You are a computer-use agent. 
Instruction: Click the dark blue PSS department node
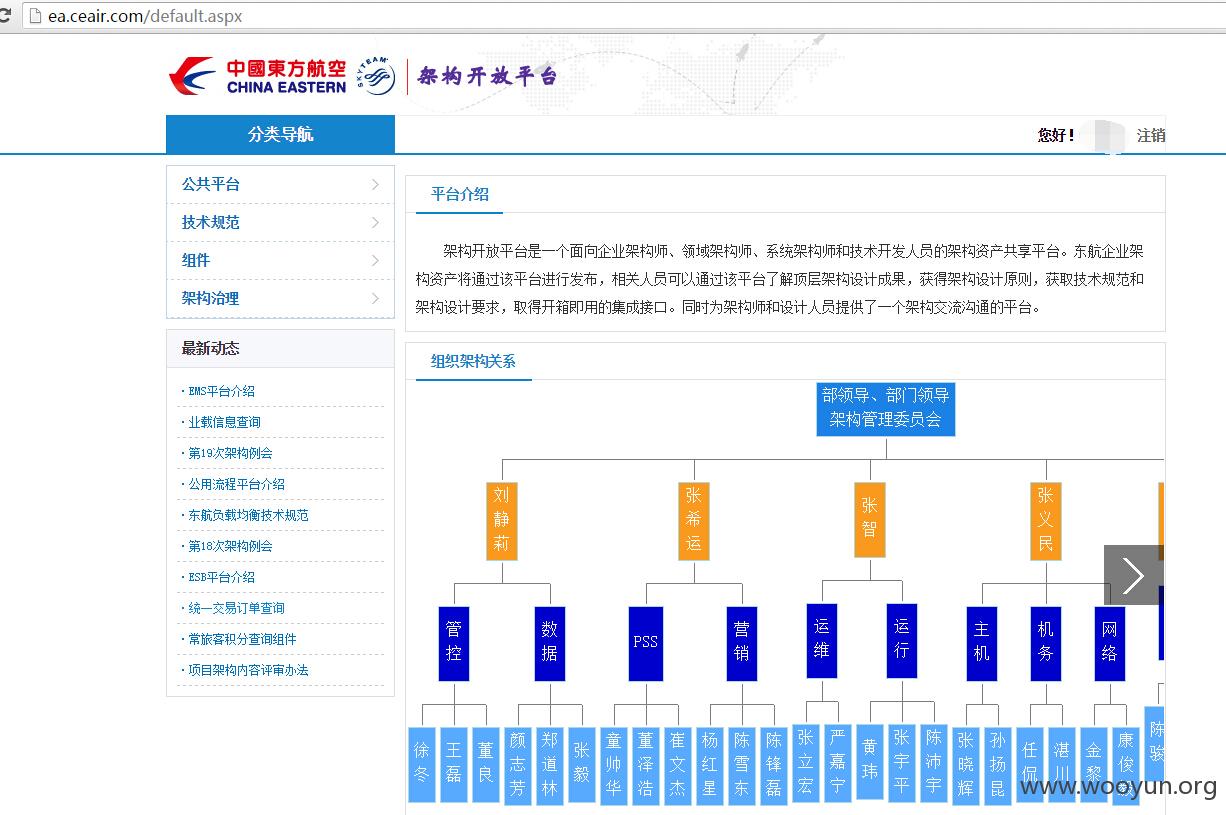(x=646, y=643)
